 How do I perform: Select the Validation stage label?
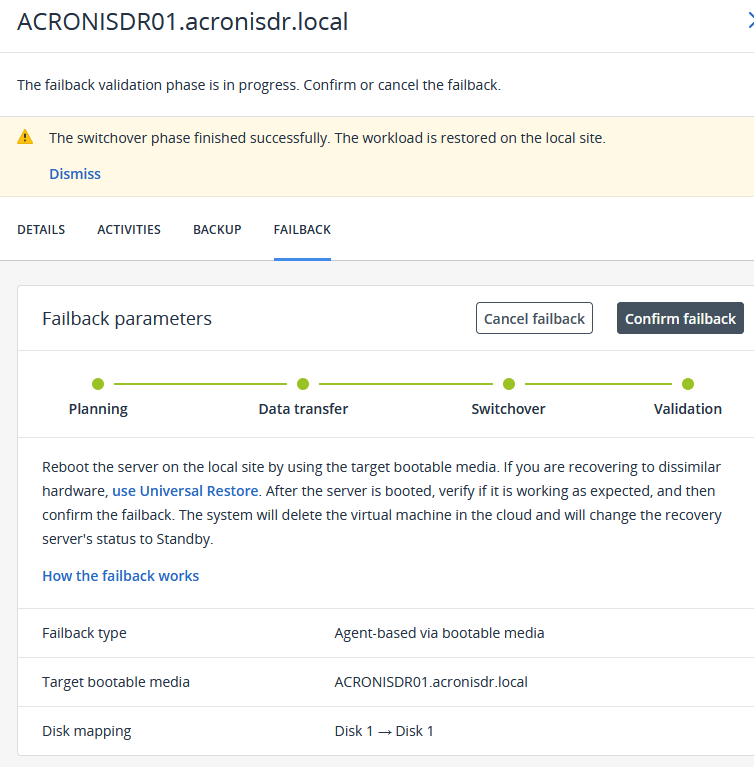tap(687, 409)
